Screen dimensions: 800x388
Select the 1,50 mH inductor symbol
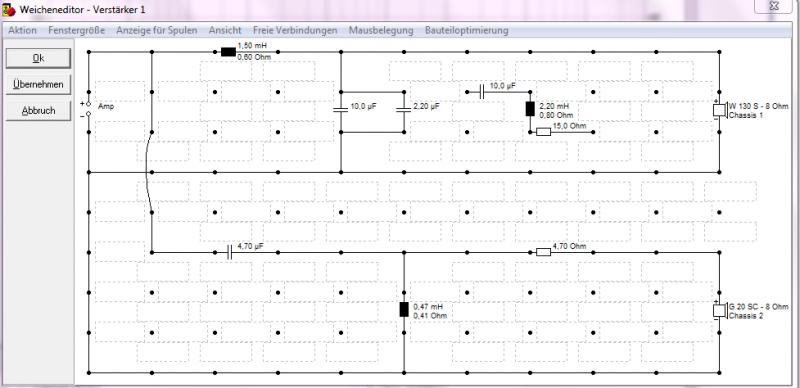[228, 52]
